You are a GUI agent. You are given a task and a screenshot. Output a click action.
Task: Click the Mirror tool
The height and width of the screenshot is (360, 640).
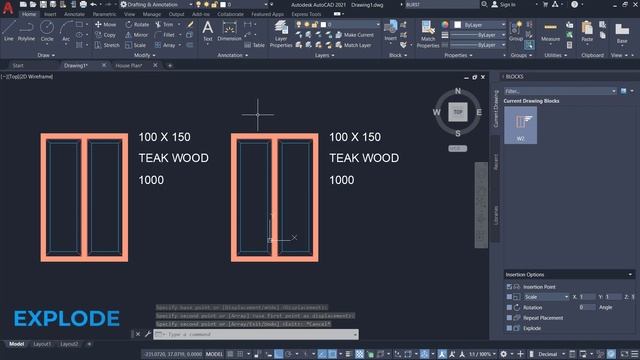tap(137, 35)
